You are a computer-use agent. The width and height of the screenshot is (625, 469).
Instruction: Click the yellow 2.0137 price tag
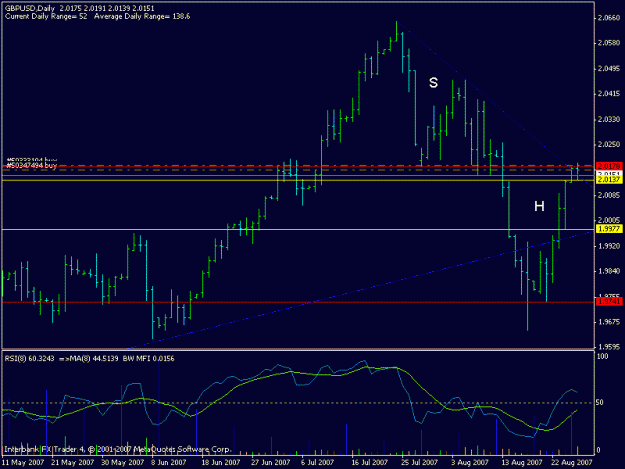(x=609, y=180)
